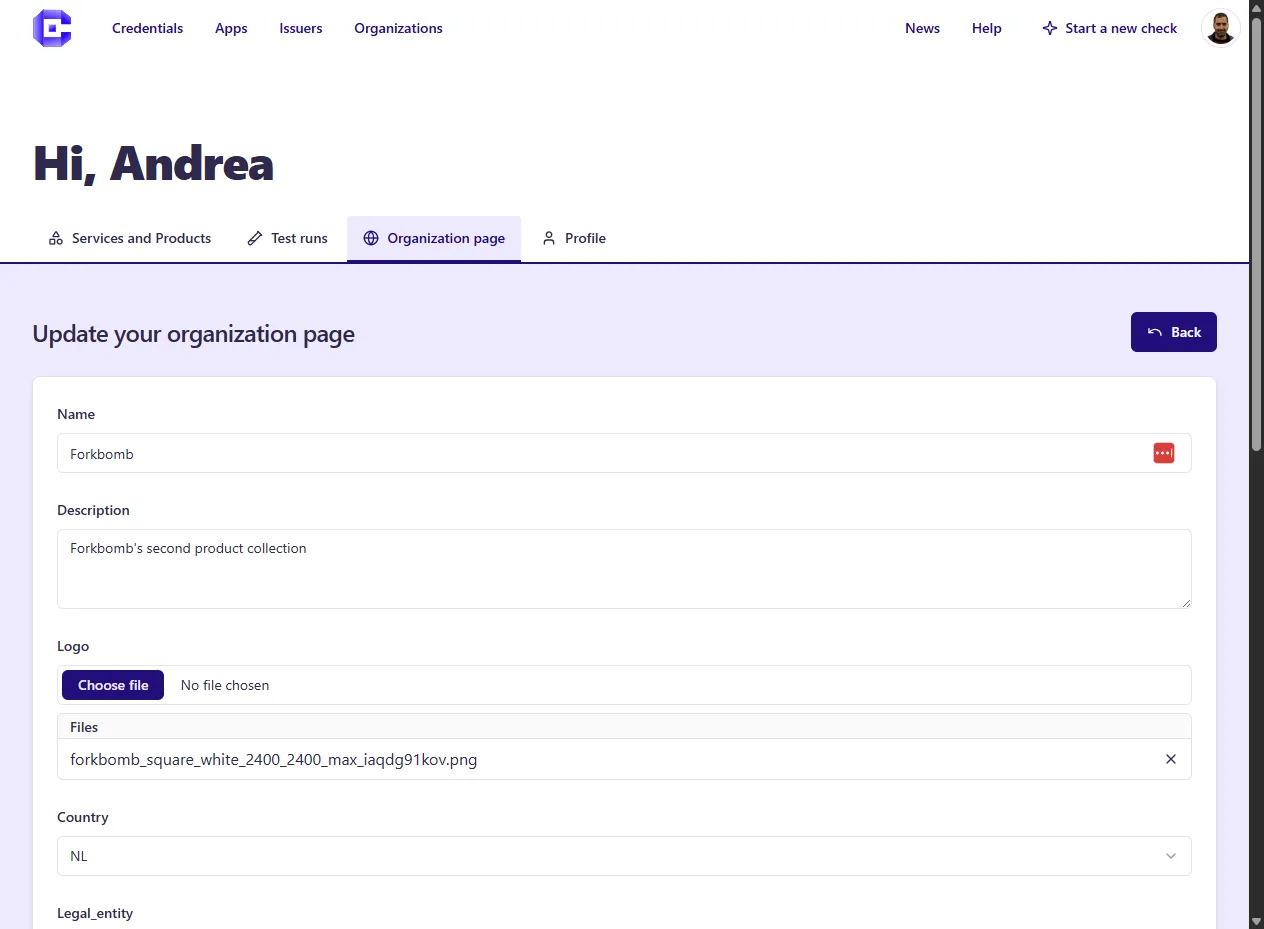Switch to the Profile tab
Screen dimensions: 1264x929
coord(574,238)
